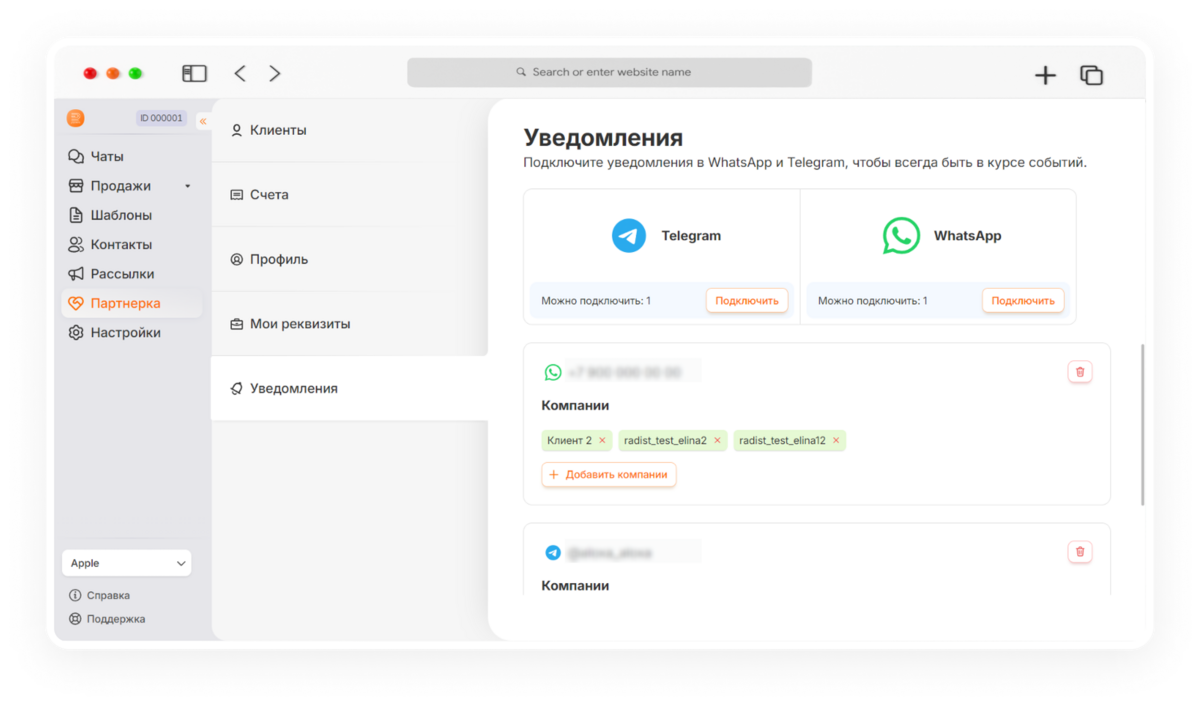Select Партнерка in sidebar
This screenshot has width=1200, height=704.
(x=132, y=303)
